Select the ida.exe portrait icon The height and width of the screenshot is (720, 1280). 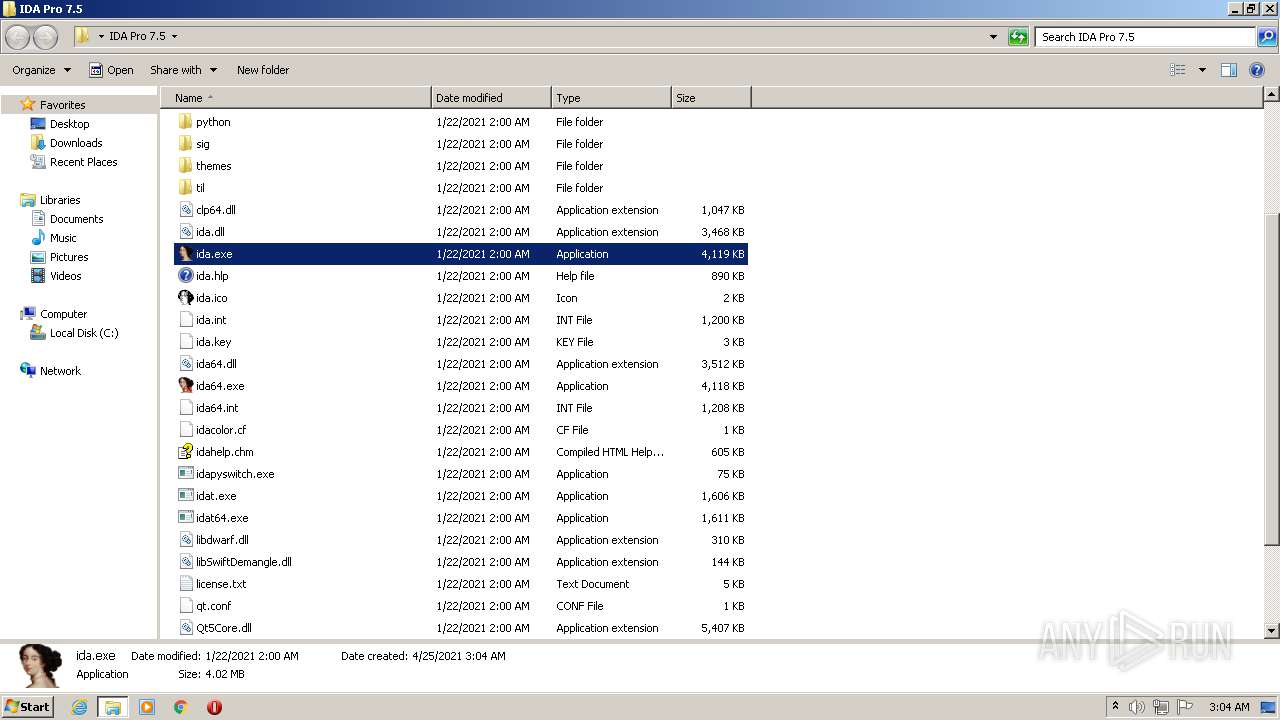click(x=185, y=254)
